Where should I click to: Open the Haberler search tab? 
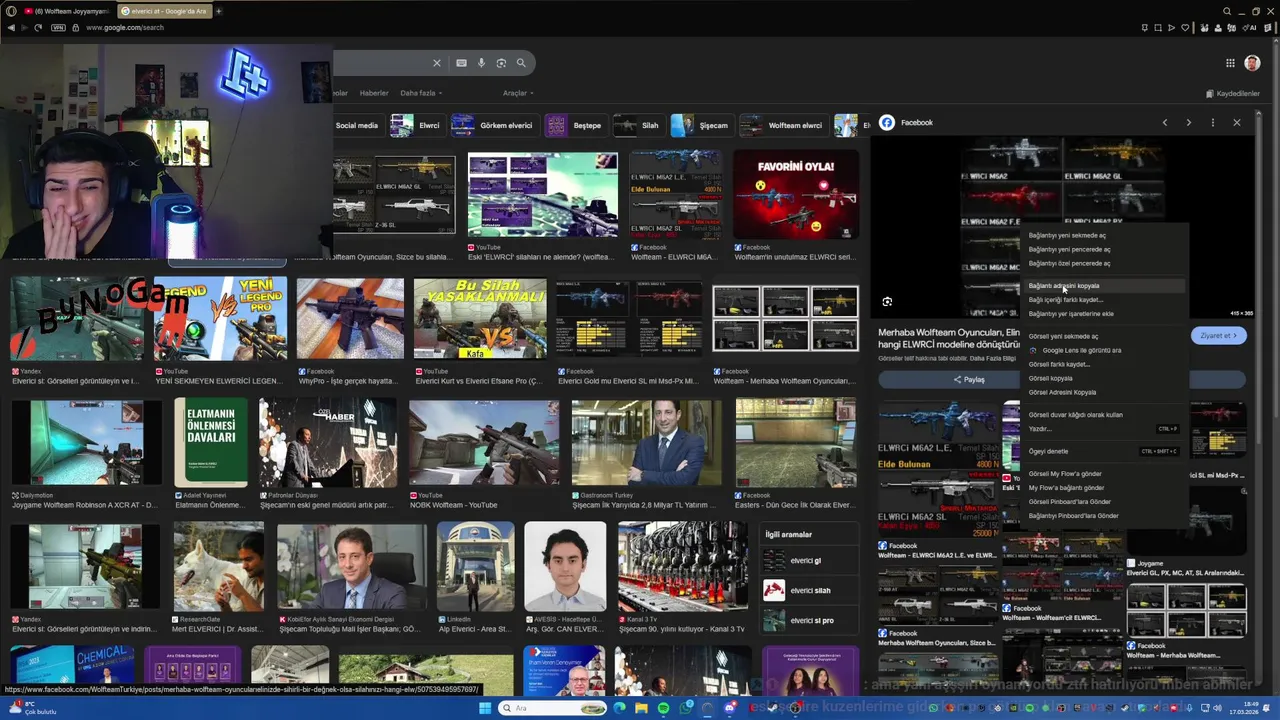tap(374, 93)
